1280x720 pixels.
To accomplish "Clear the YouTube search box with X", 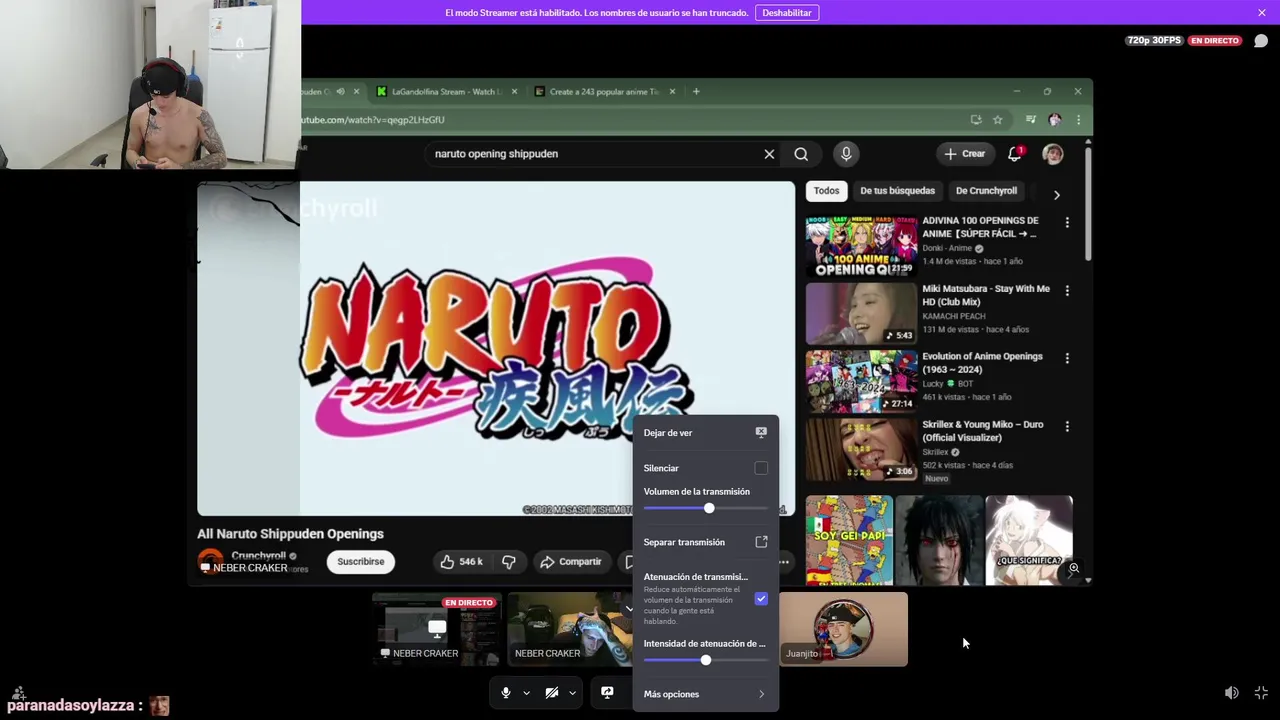I will 769,154.
